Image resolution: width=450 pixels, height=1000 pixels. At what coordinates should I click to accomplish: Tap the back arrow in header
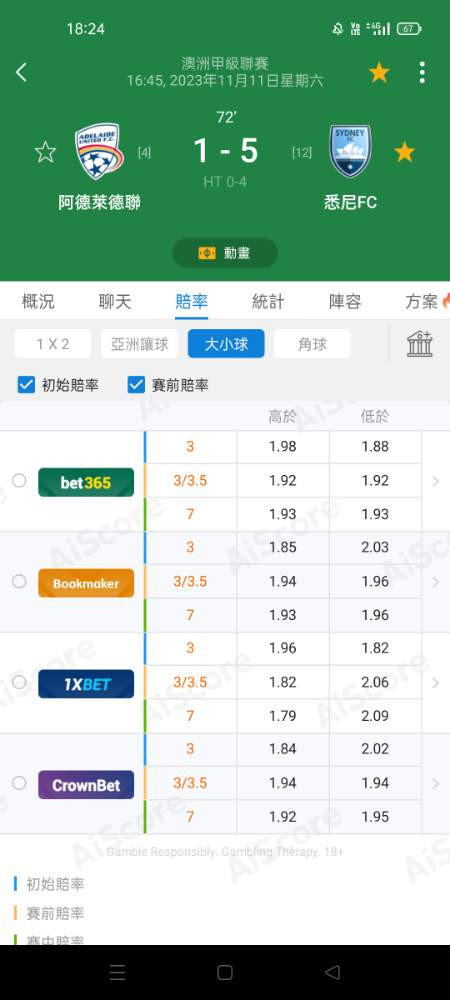(x=21, y=72)
